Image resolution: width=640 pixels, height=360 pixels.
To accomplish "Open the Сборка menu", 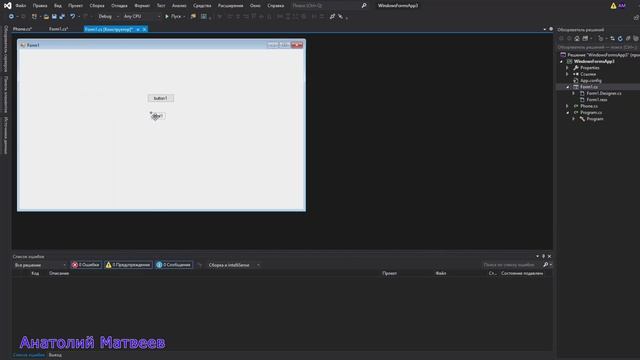I will pyautogui.click(x=97, y=6).
